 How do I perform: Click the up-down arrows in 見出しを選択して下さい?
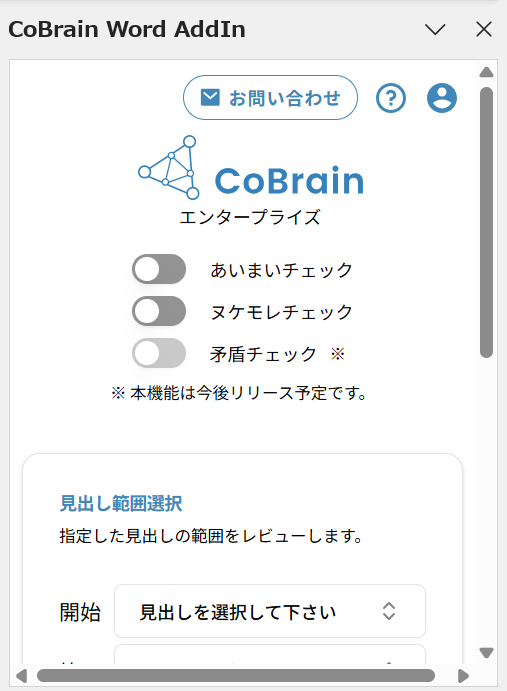coord(388,611)
